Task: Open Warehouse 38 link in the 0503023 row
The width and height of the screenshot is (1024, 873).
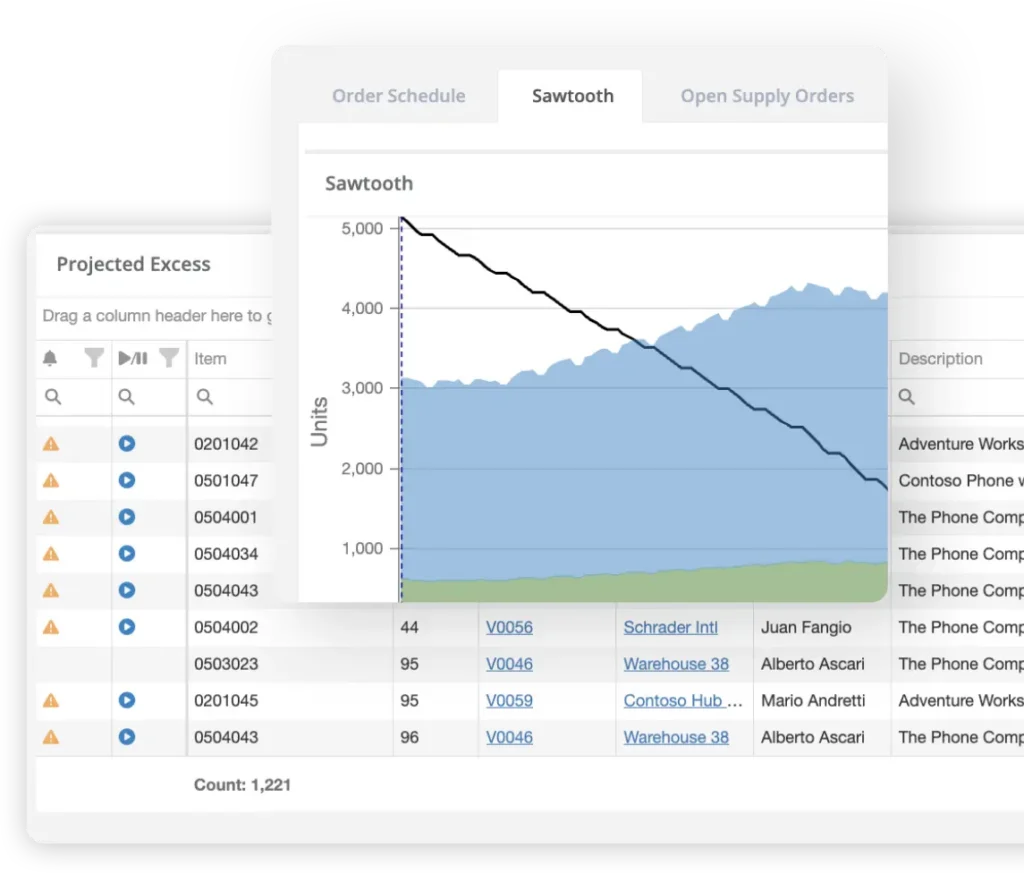Action: click(x=676, y=664)
